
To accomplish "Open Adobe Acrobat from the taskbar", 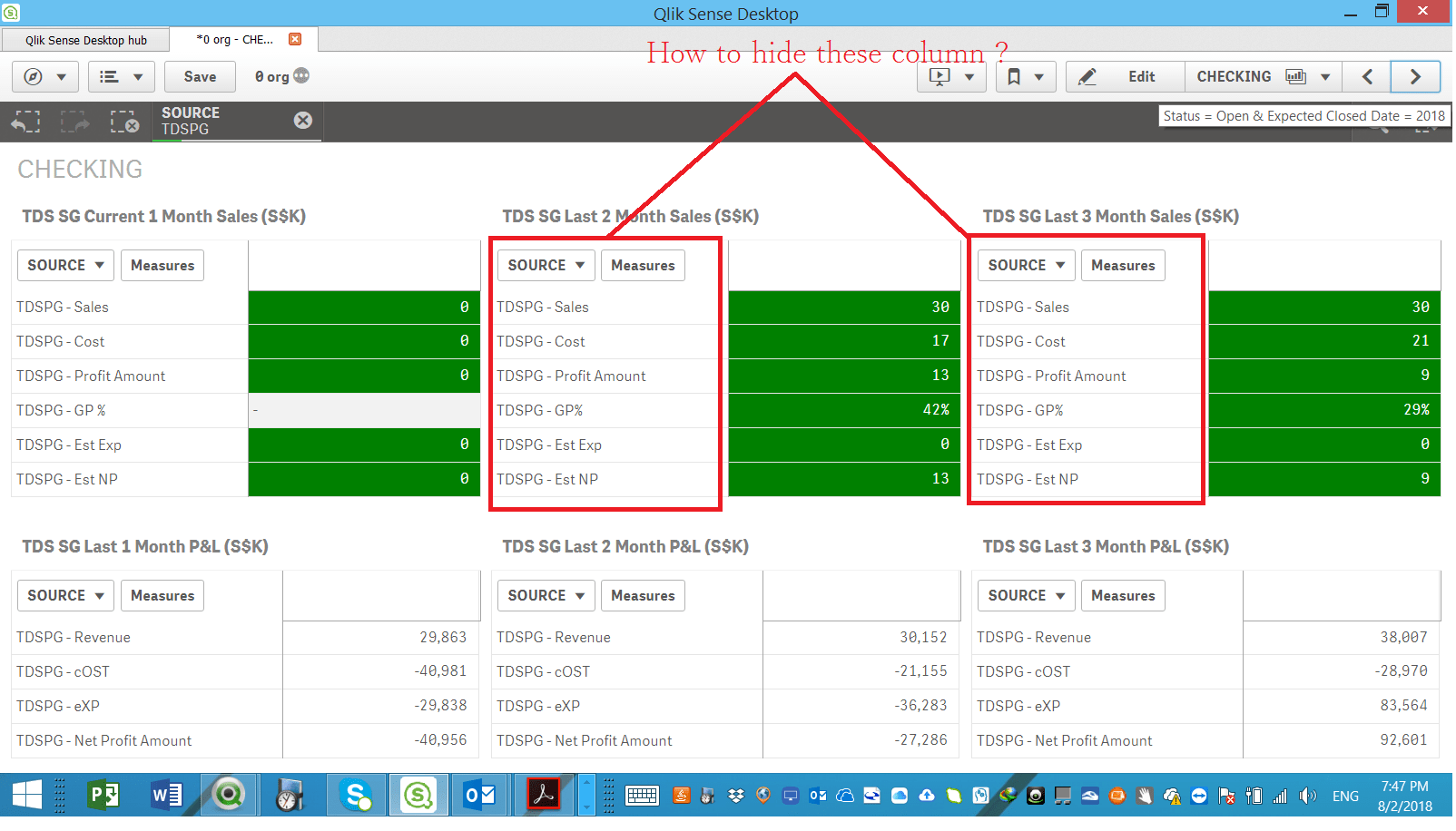I will click(x=544, y=797).
